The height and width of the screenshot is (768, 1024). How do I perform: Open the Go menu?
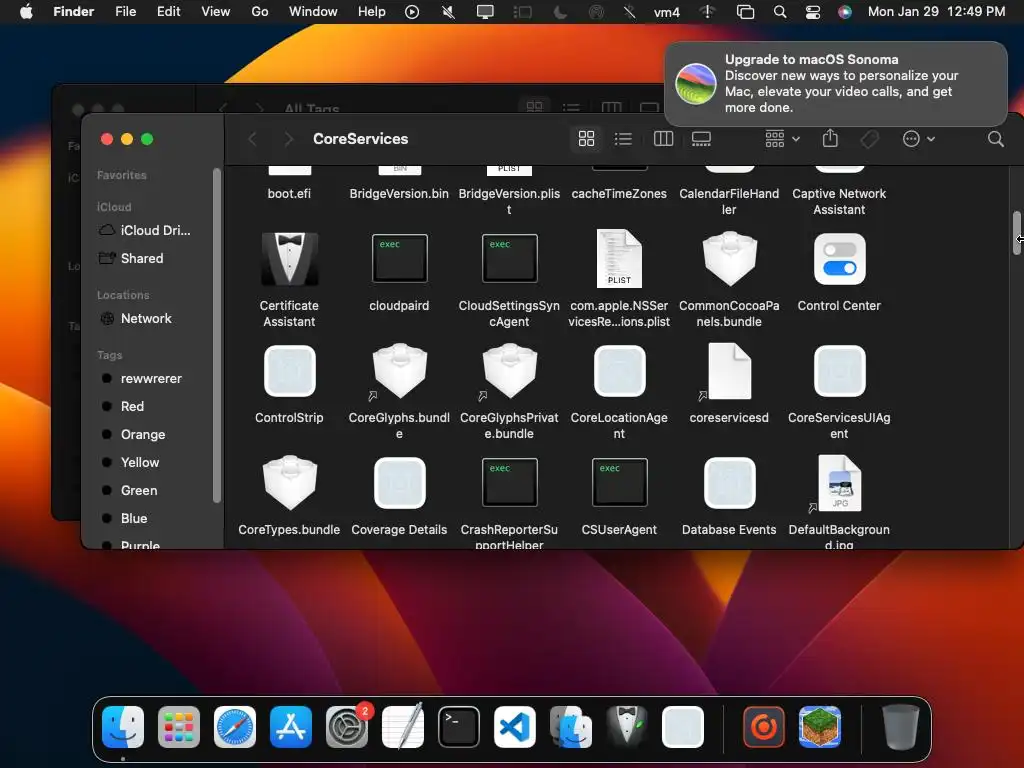[260, 12]
